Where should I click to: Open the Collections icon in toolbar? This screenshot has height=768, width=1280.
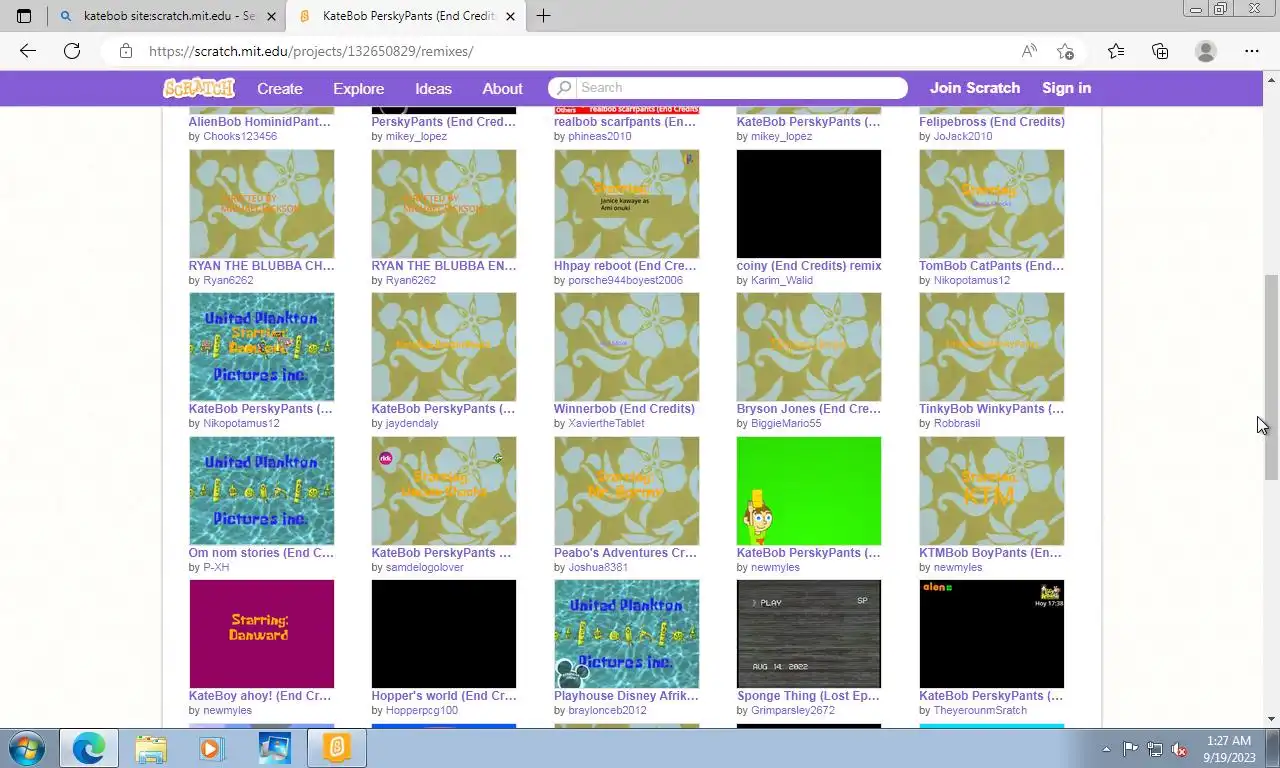1160,51
